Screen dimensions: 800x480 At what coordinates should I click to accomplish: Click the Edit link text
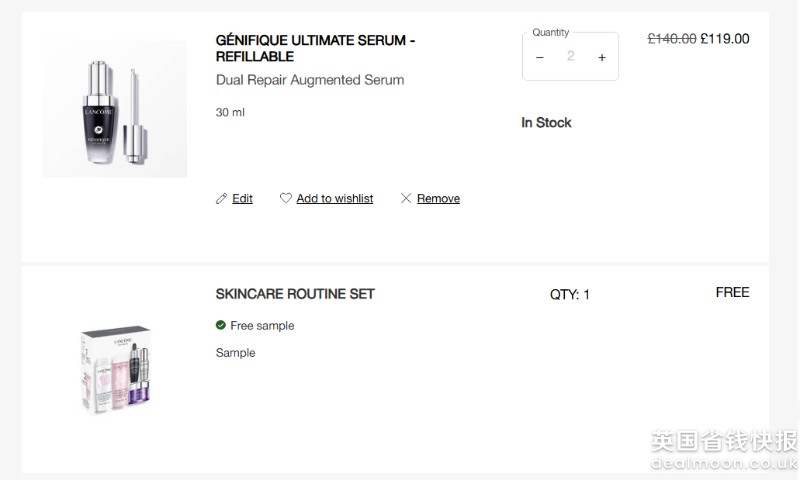[242, 199]
